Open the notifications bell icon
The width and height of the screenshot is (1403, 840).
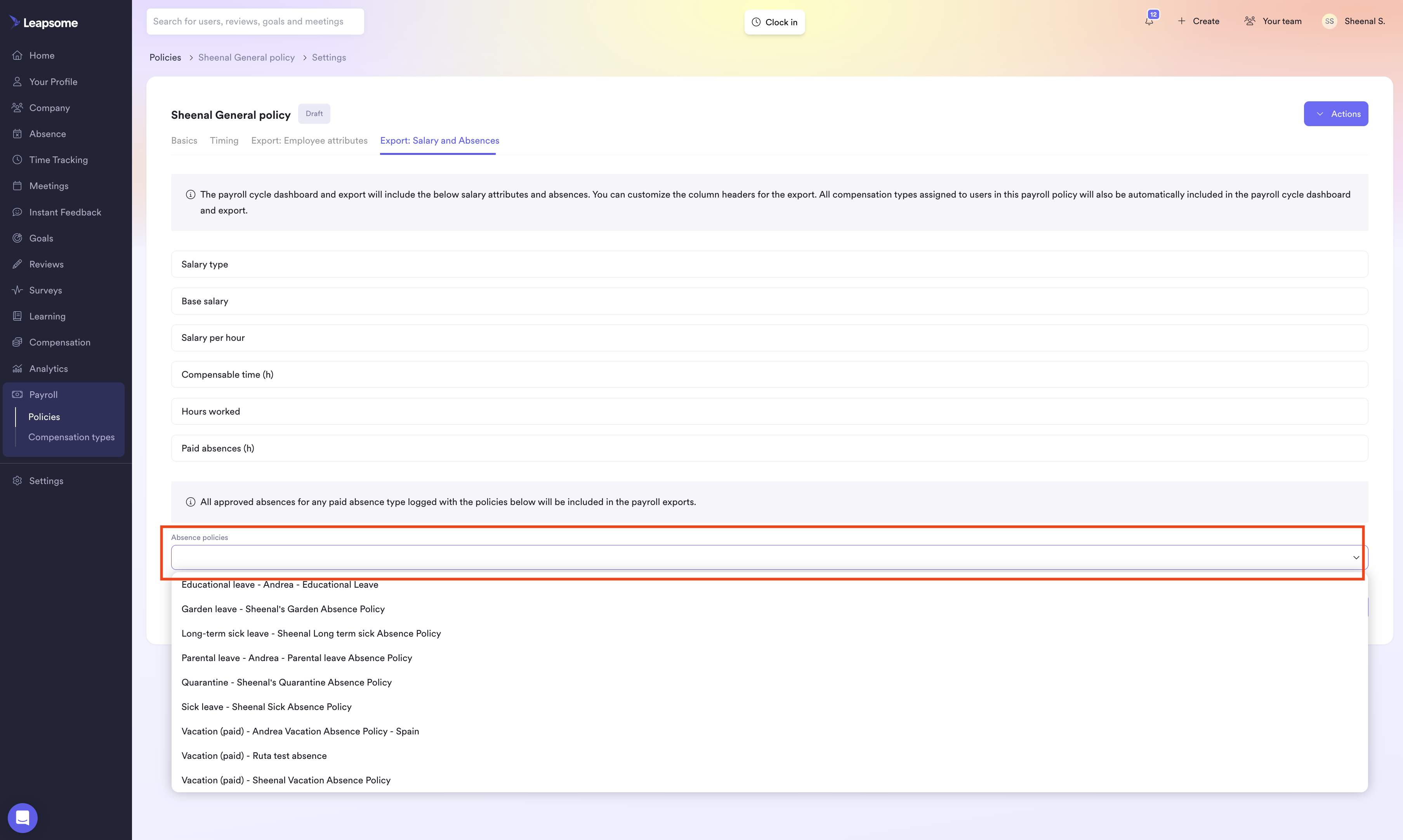[1149, 21]
